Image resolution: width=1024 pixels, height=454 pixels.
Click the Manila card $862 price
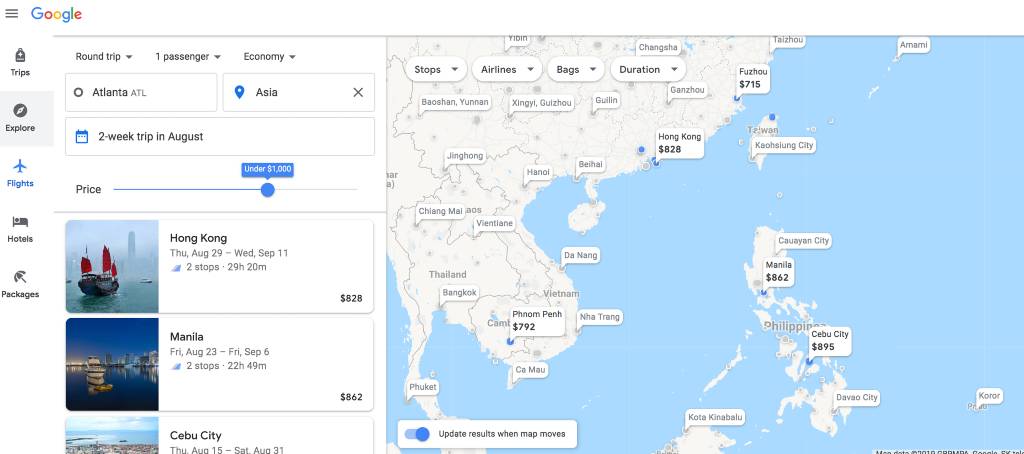351,397
